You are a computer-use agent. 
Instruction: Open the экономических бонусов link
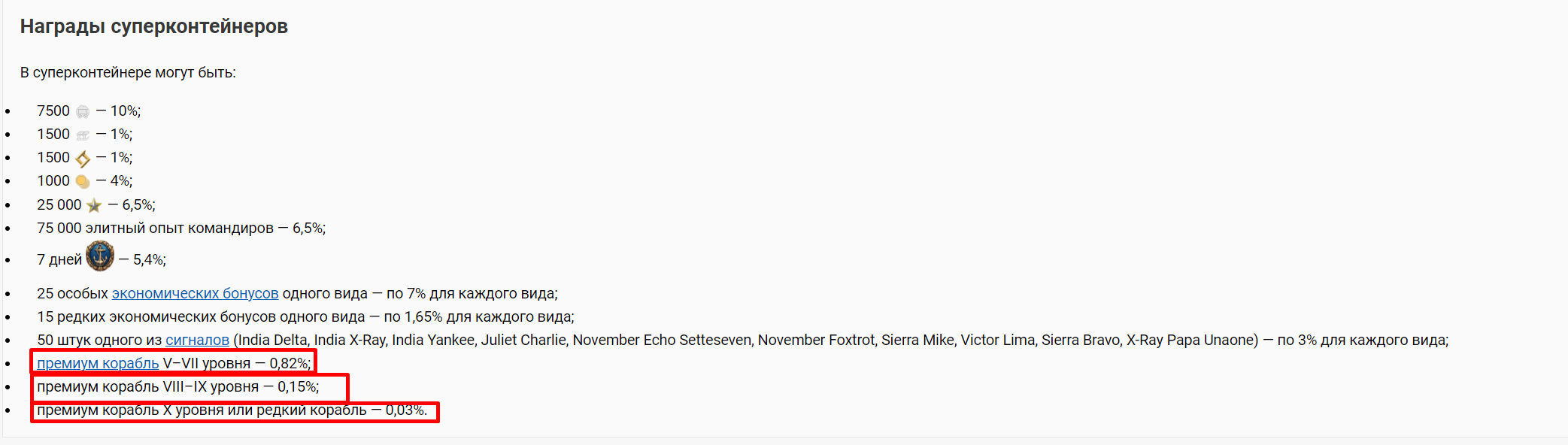[196, 293]
